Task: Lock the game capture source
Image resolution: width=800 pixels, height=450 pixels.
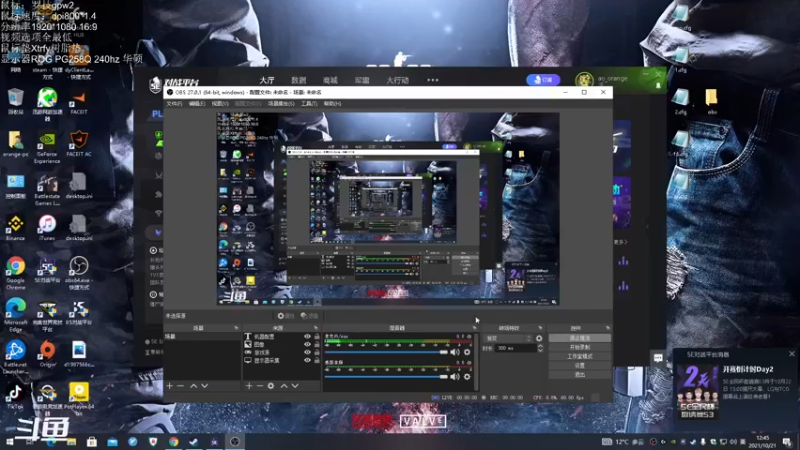Action: (317, 353)
